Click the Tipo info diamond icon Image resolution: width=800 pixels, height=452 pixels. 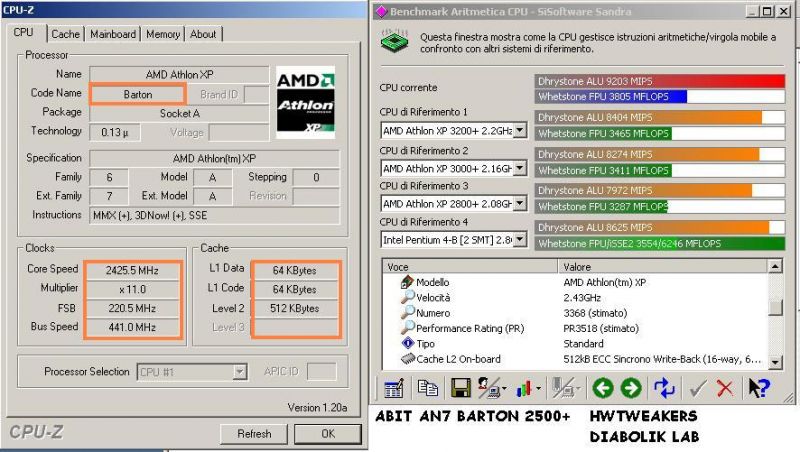pyautogui.click(x=408, y=343)
